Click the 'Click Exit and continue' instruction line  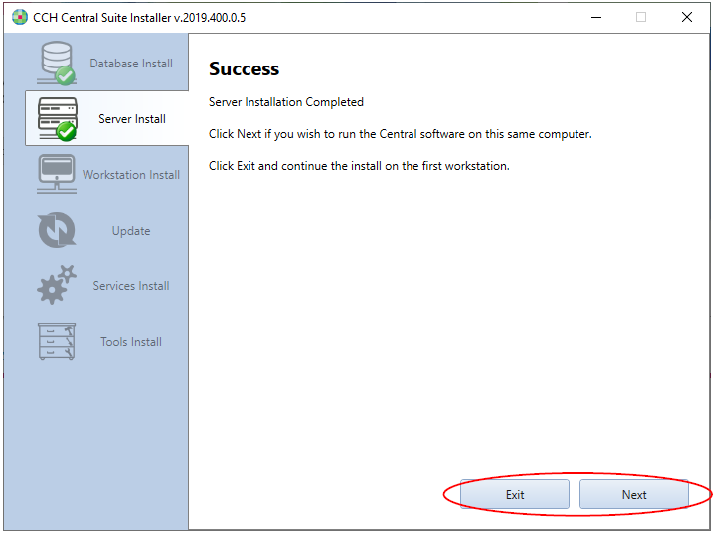(359, 166)
